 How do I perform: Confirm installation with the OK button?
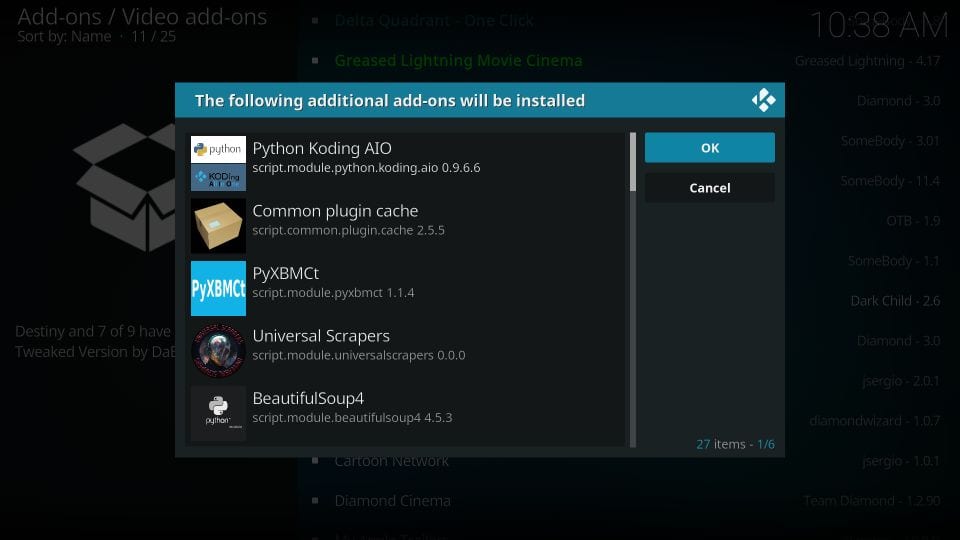click(x=710, y=148)
